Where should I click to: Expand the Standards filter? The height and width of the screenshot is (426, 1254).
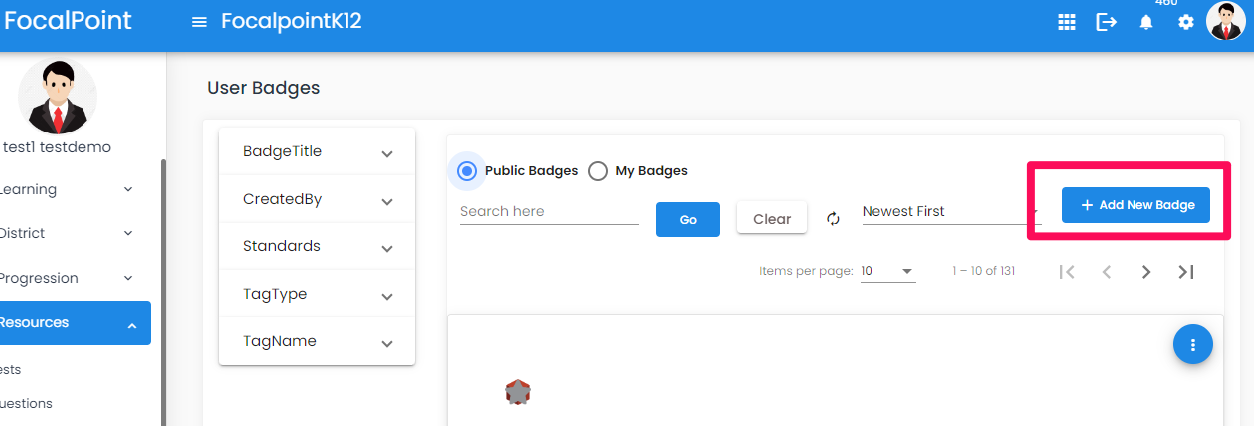[x=317, y=246]
